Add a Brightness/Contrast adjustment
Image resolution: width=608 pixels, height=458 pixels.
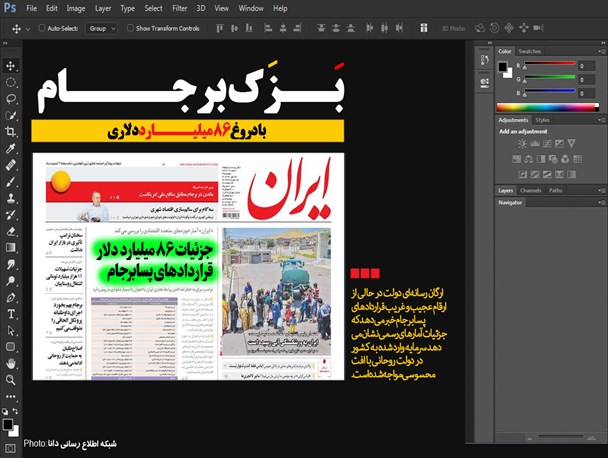click(x=522, y=144)
